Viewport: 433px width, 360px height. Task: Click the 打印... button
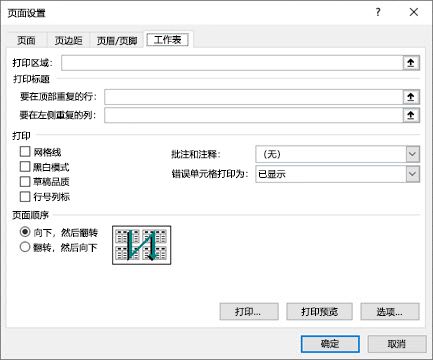pos(249,312)
